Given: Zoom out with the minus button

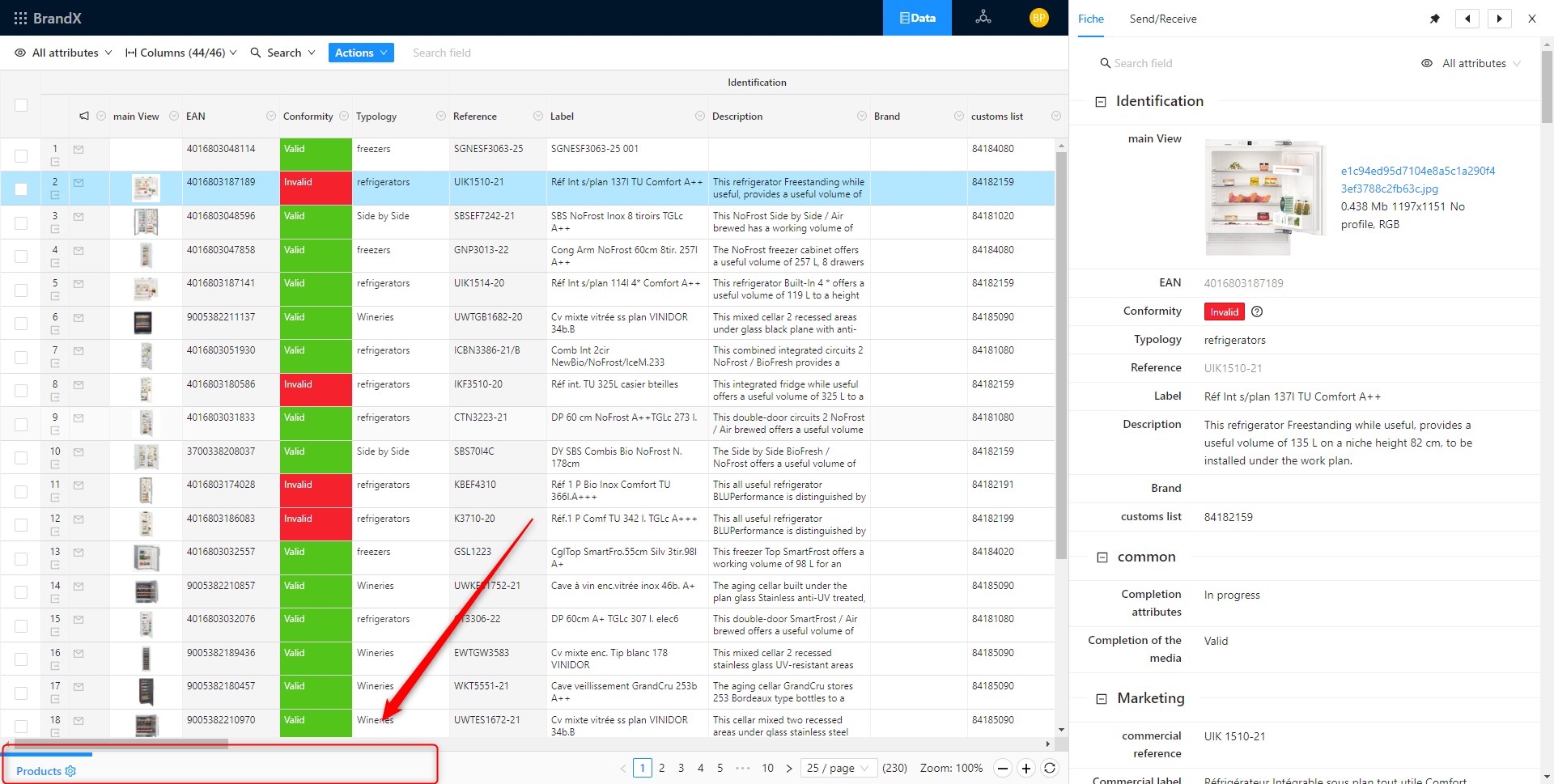Looking at the screenshot, I should pyautogui.click(x=1003, y=768).
